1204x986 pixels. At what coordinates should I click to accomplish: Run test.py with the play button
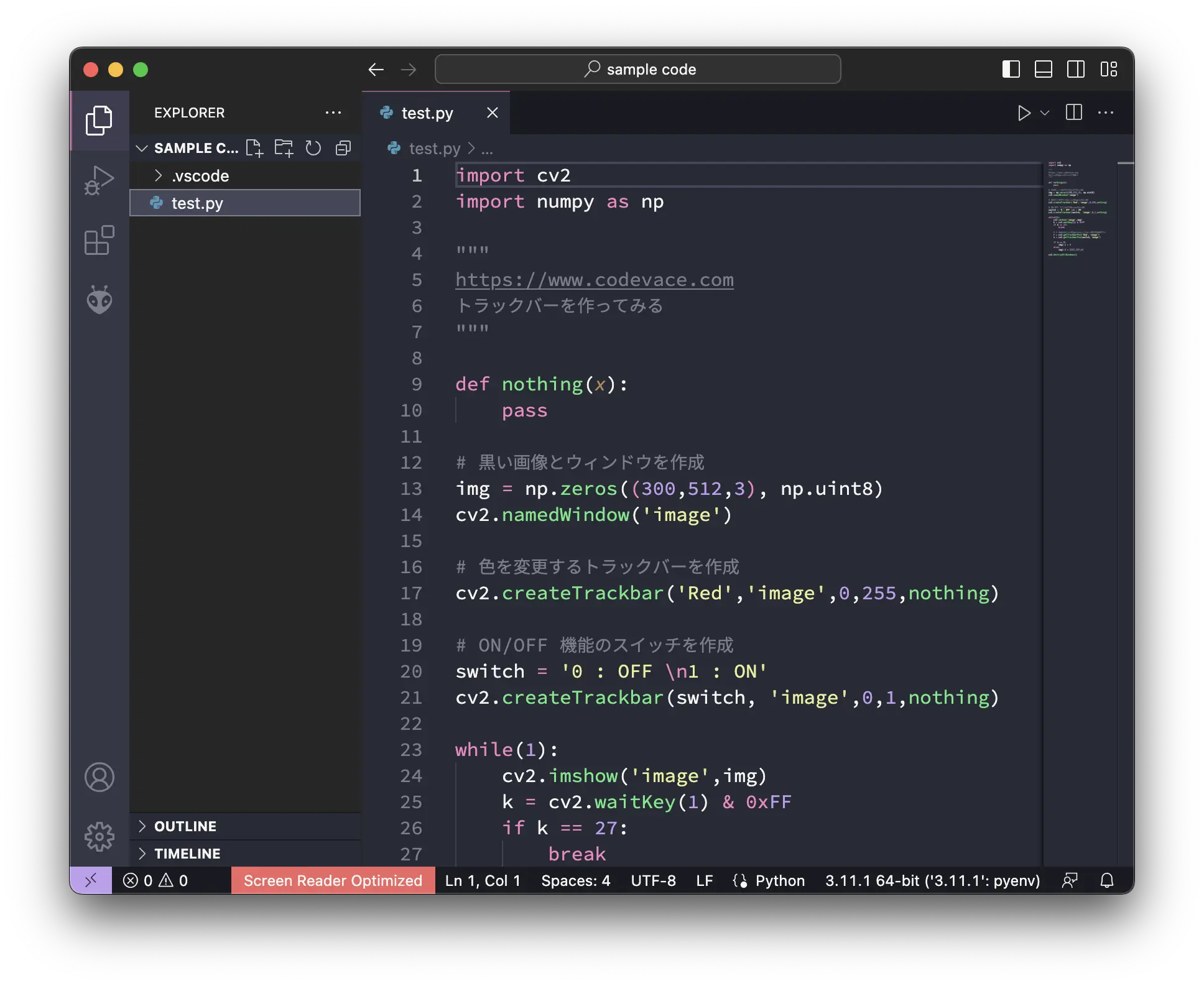pos(1023,113)
